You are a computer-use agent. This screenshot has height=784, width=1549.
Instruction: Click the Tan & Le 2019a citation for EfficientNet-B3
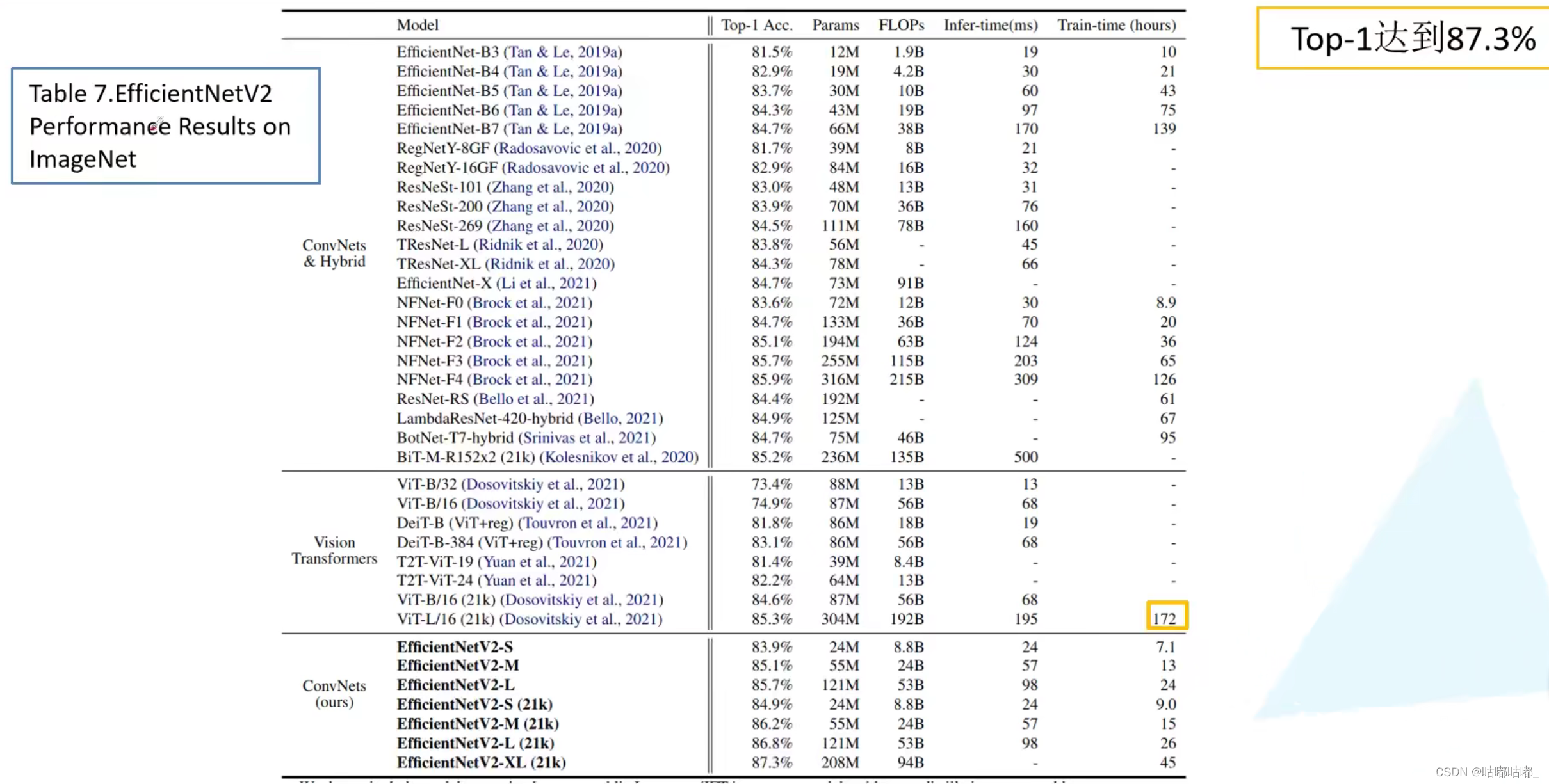563,52
